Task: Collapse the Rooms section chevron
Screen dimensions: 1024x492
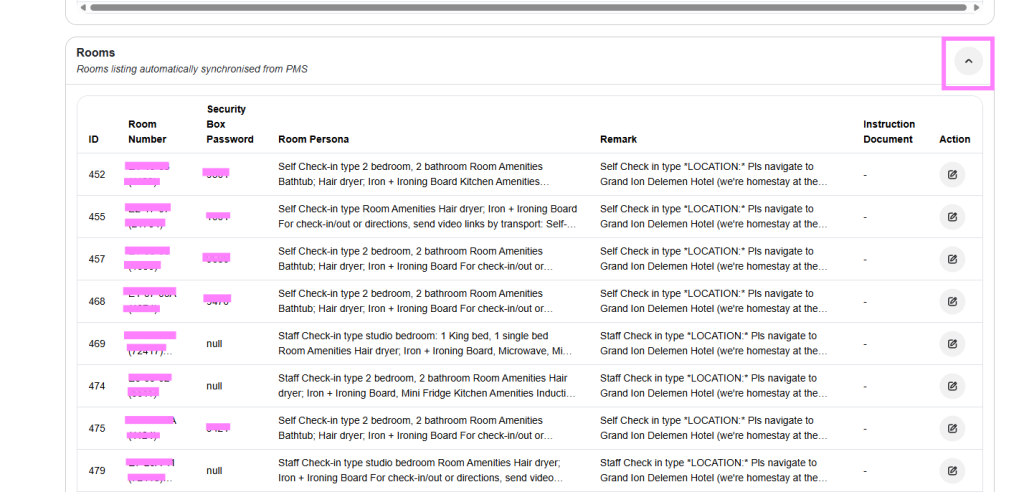Action: tap(967, 62)
